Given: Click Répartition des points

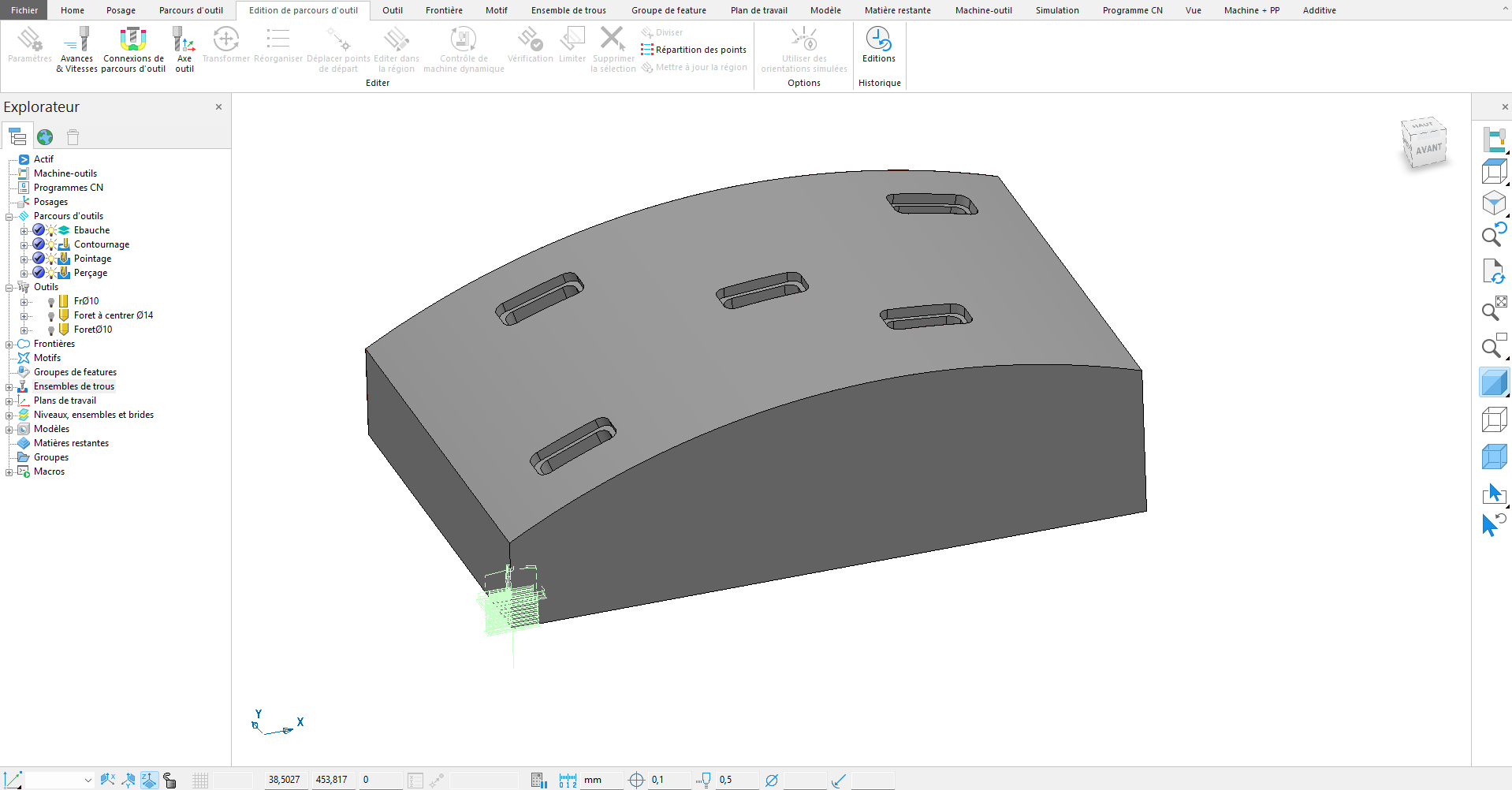Looking at the screenshot, I should click(x=694, y=50).
